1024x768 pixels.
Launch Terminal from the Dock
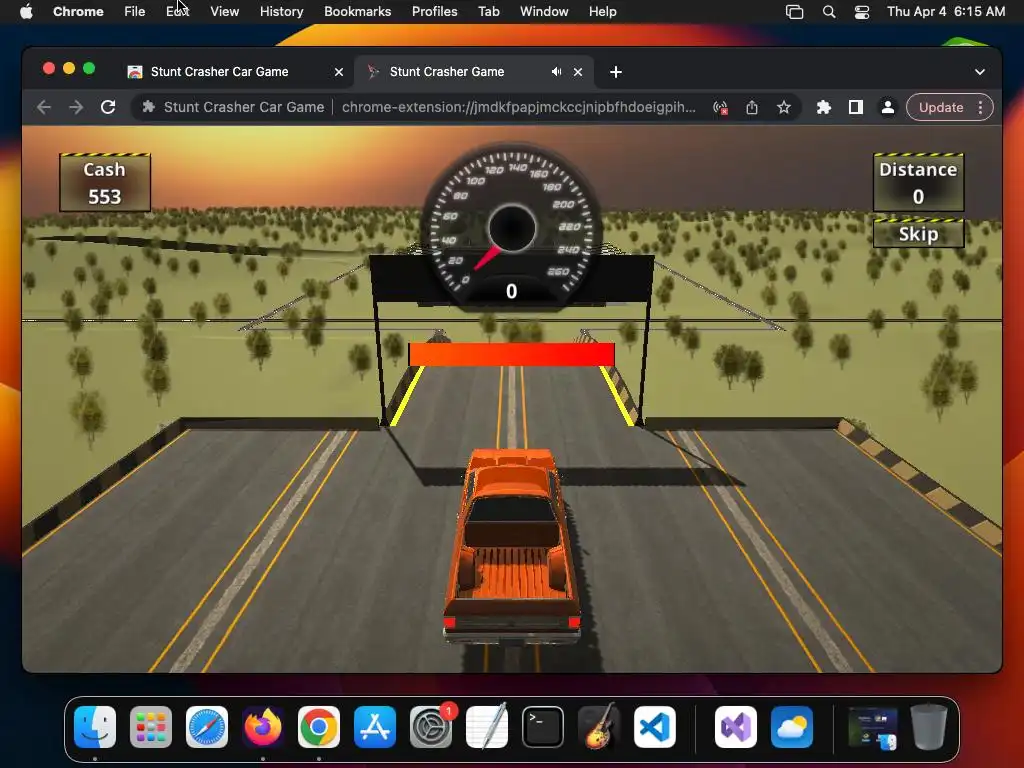(543, 726)
